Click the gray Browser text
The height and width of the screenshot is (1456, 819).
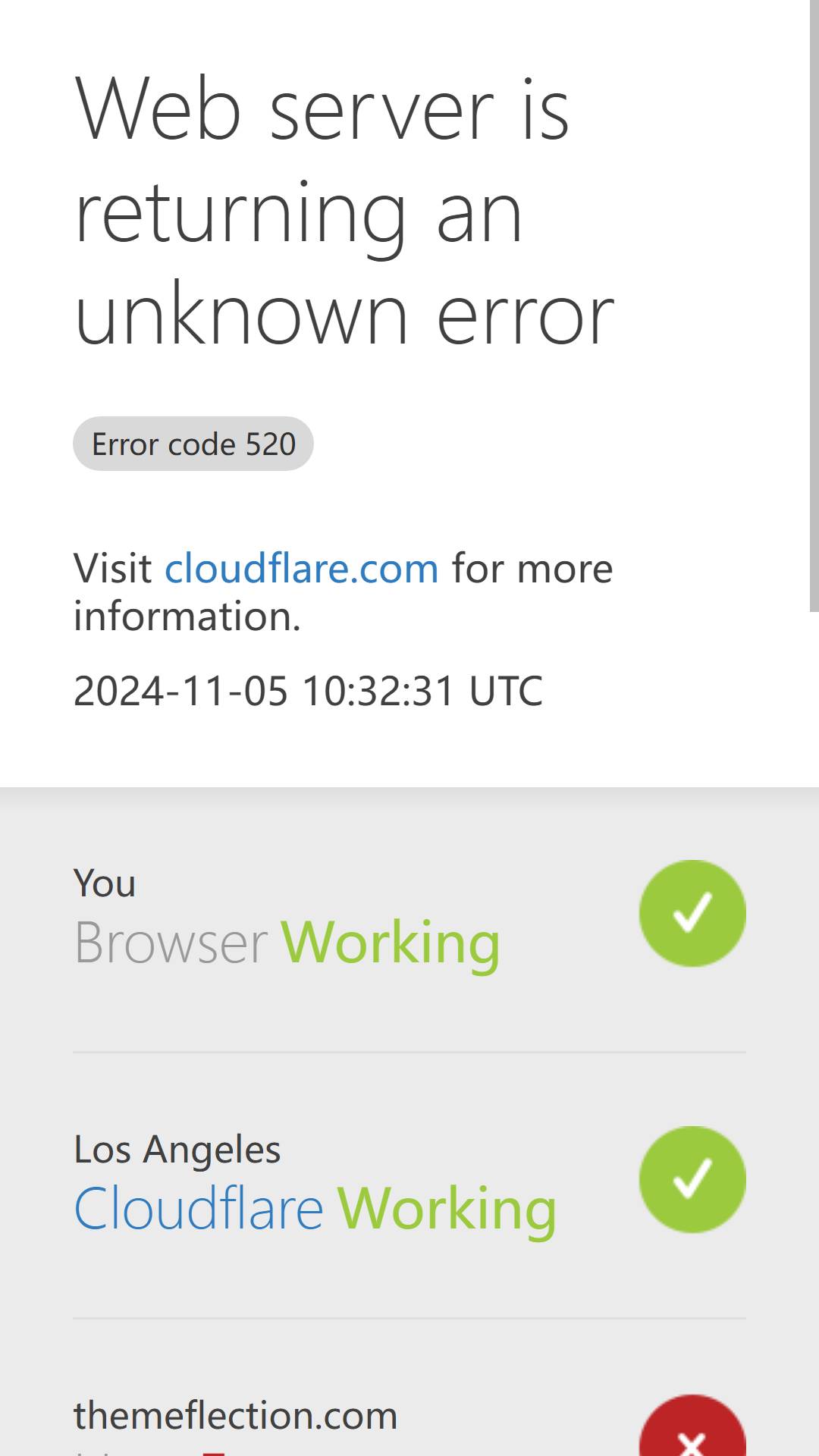coord(171,943)
